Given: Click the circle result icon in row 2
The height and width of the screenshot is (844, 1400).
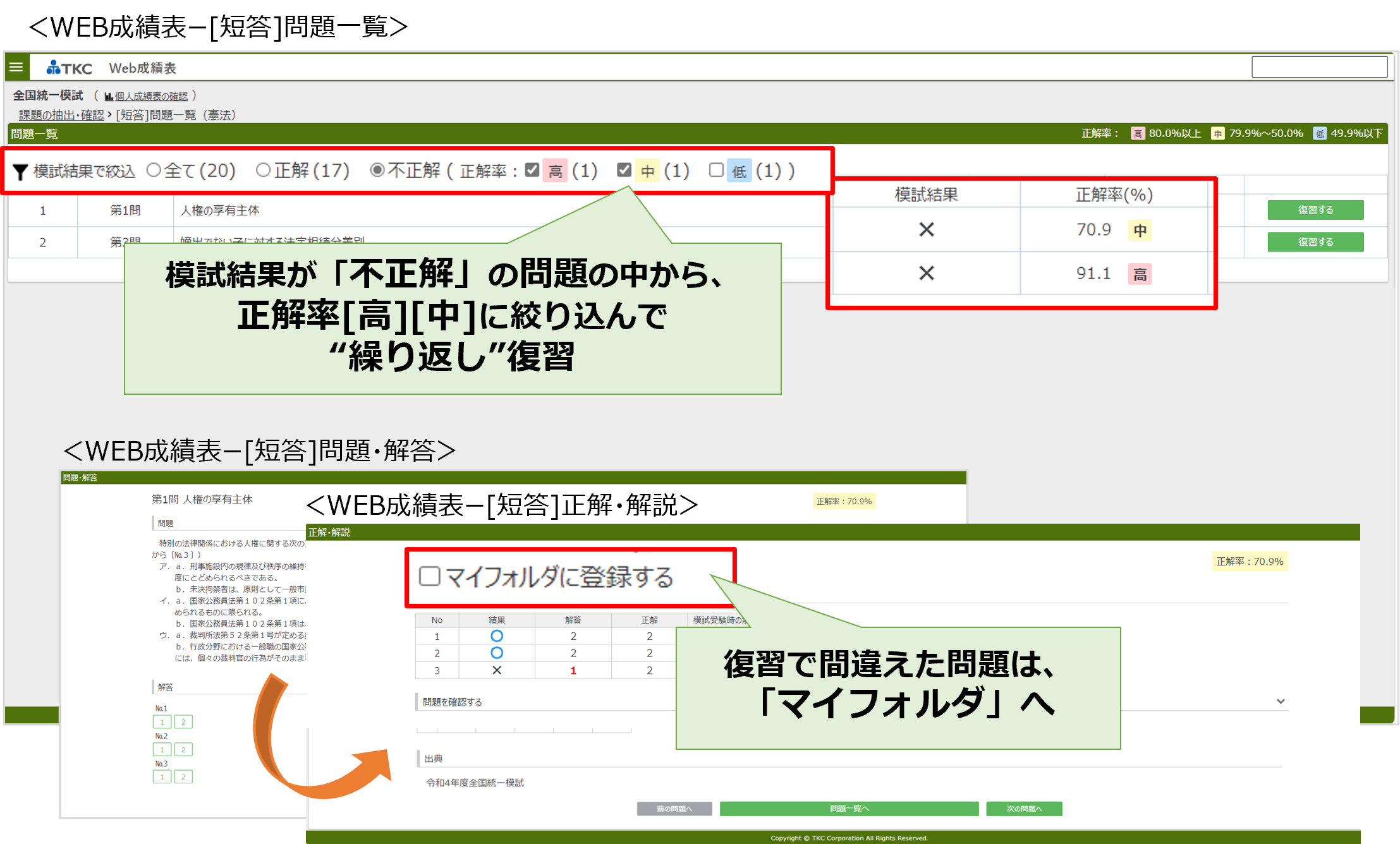Looking at the screenshot, I should tap(497, 653).
